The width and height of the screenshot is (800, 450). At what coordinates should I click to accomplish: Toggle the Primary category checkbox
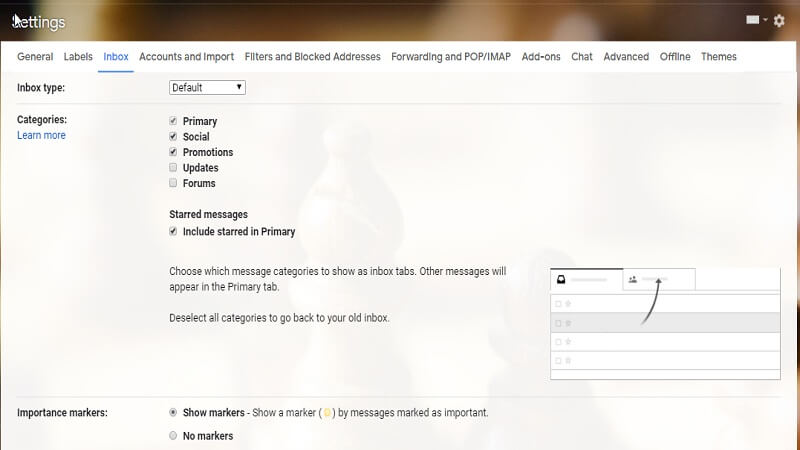pyautogui.click(x=173, y=121)
